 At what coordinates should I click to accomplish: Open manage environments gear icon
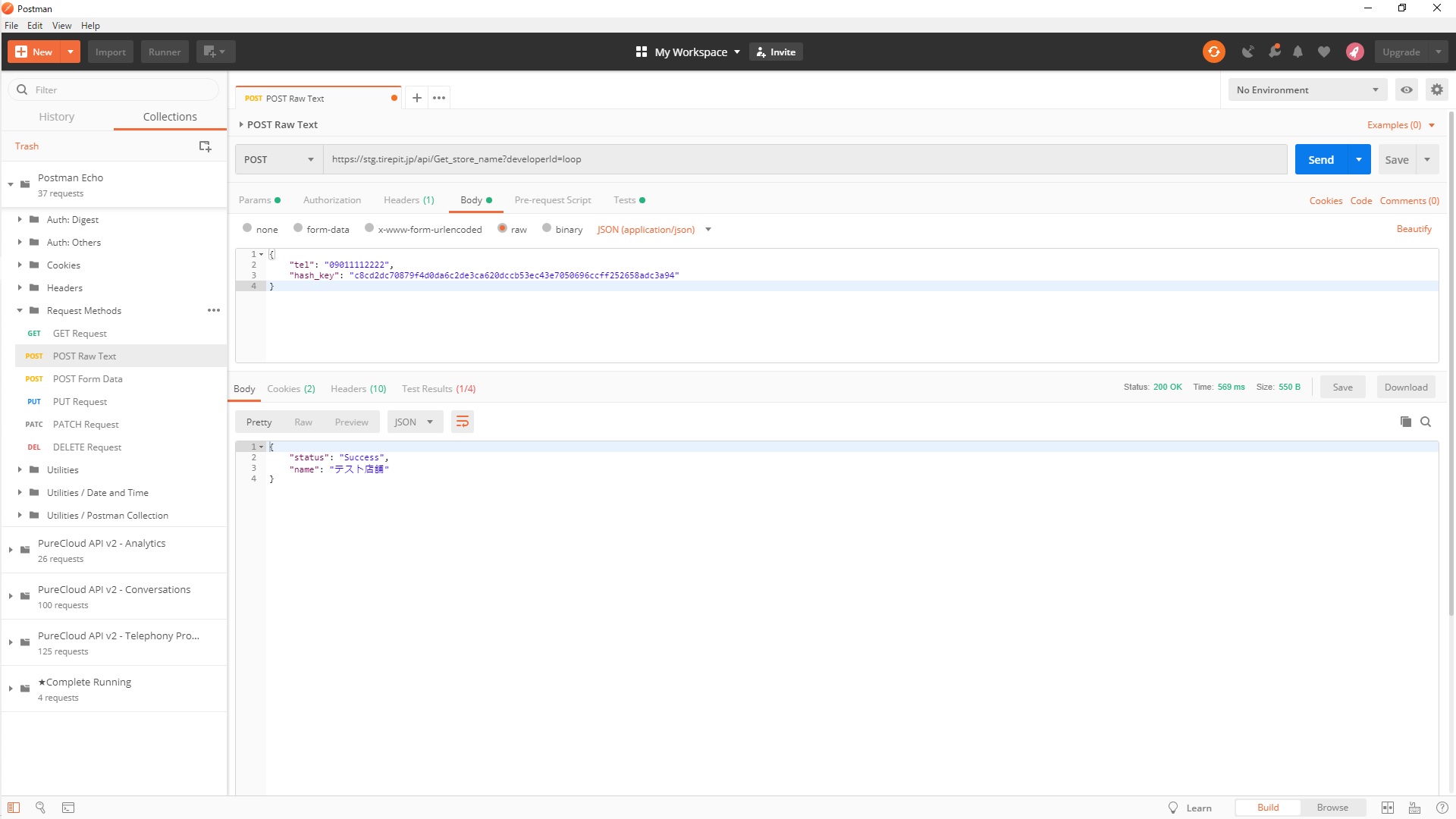click(1436, 89)
